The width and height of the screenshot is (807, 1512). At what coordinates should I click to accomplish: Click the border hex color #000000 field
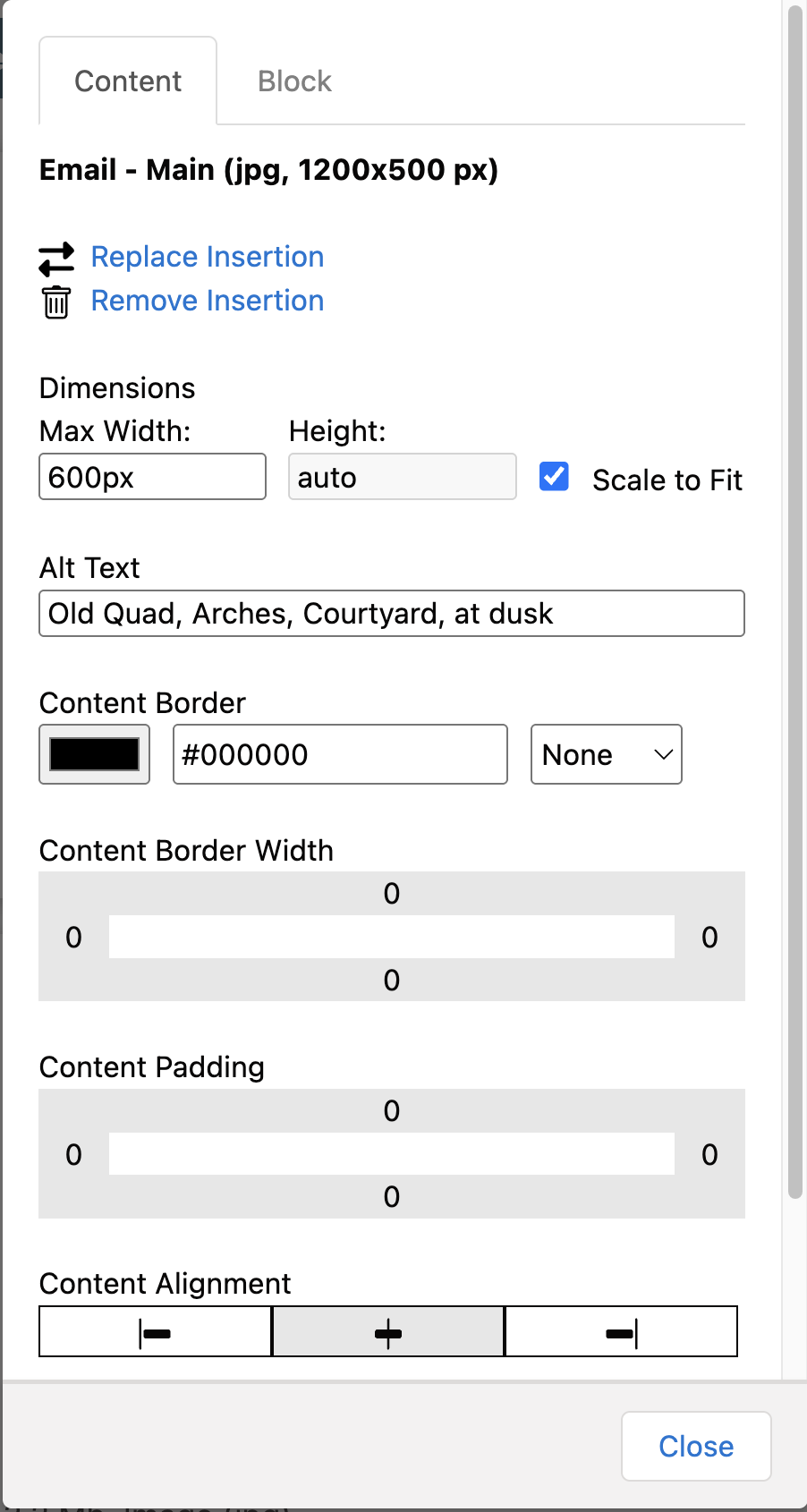coord(339,755)
